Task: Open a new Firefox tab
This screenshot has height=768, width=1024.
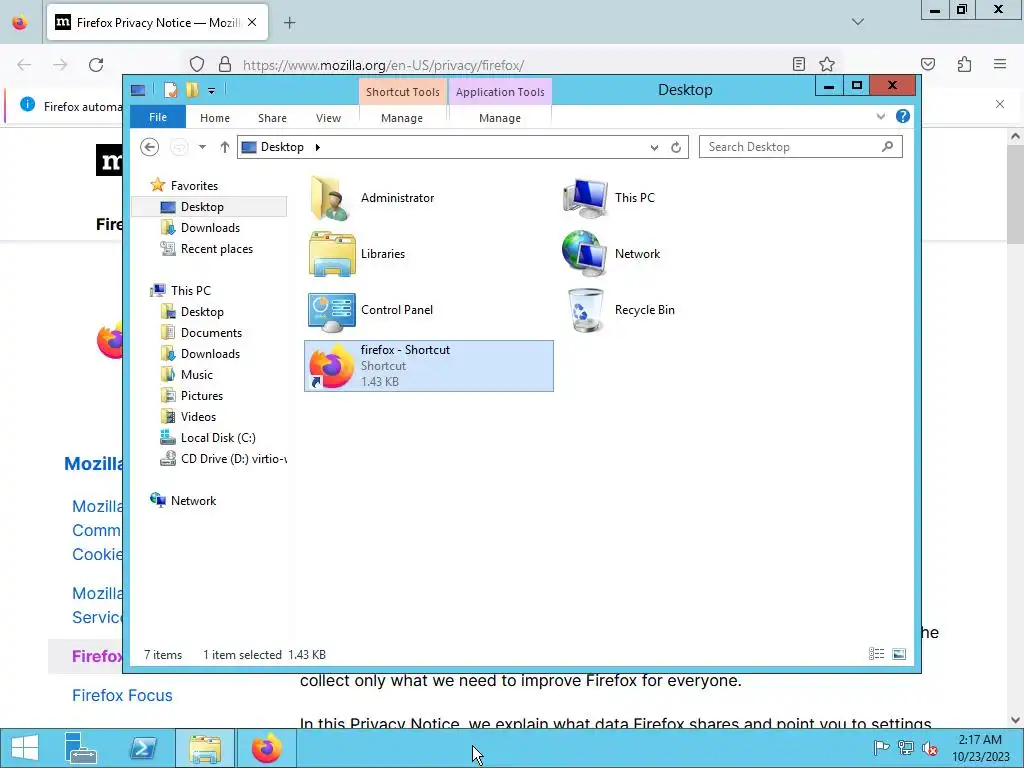Action: 289,23
